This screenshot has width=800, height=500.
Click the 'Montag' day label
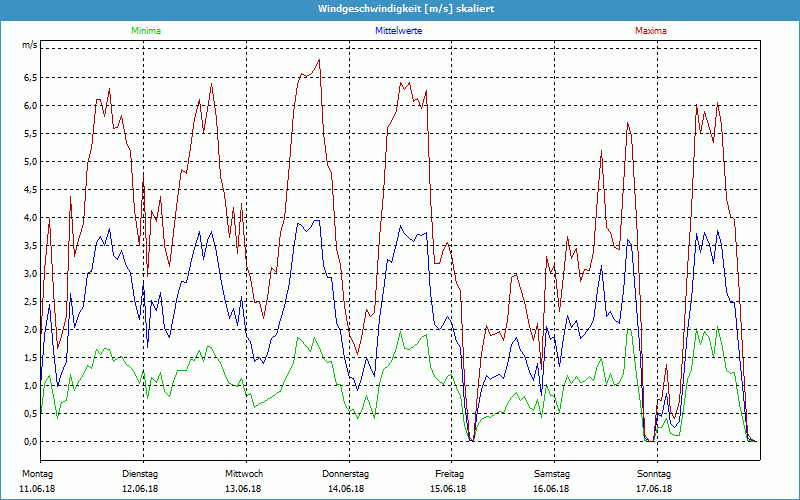pyautogui.click(x=37, y=474)
